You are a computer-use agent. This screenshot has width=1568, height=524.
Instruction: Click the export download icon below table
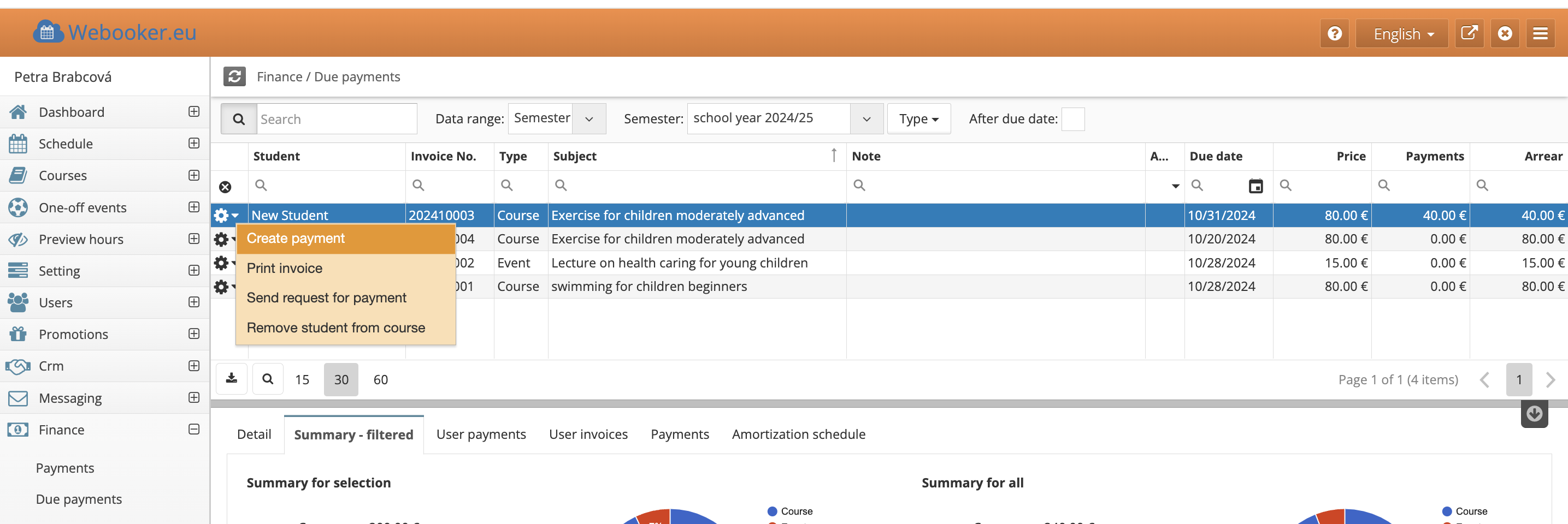click(231, 379)
